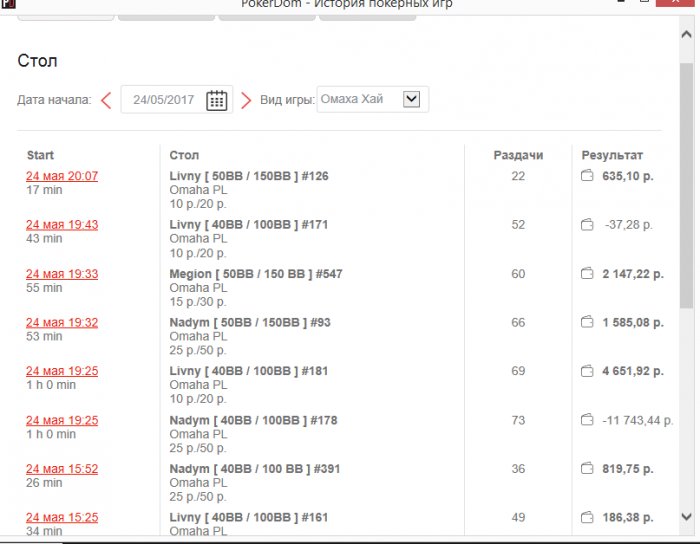Click wallet icon next to 819,75 р.
The height and width of the screenshot is (544, 700).
click(x=587, y=468)
